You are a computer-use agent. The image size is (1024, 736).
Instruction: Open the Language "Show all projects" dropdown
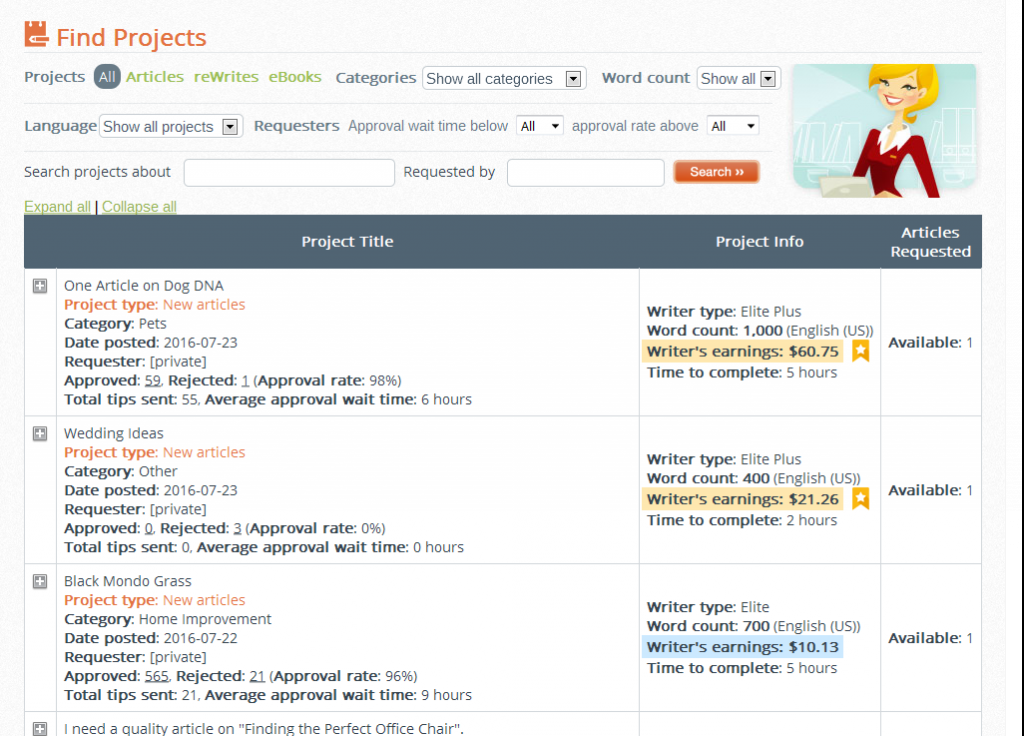170,127
